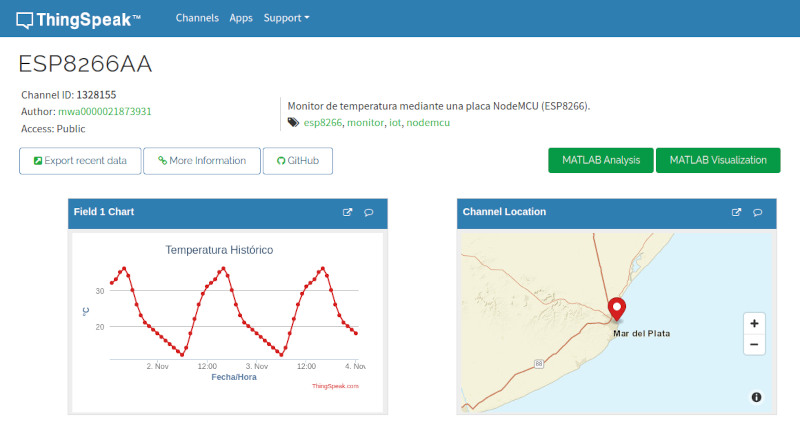
Task: Click the ThingSpeak logo
Action: 78,19
